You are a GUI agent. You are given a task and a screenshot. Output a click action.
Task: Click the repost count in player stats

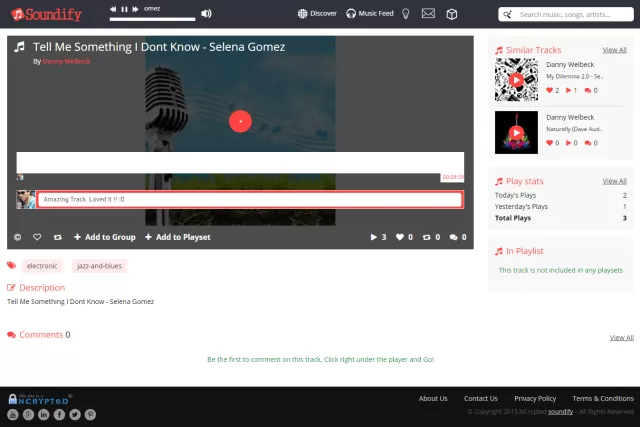431,237
